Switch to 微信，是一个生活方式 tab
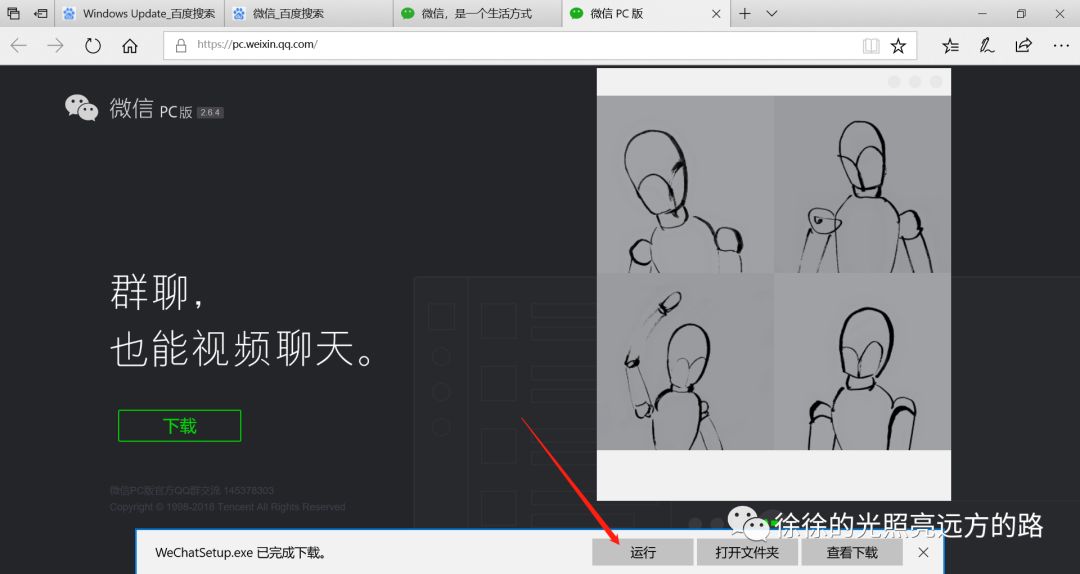The image size is (1080, 574). pos(477,13)
